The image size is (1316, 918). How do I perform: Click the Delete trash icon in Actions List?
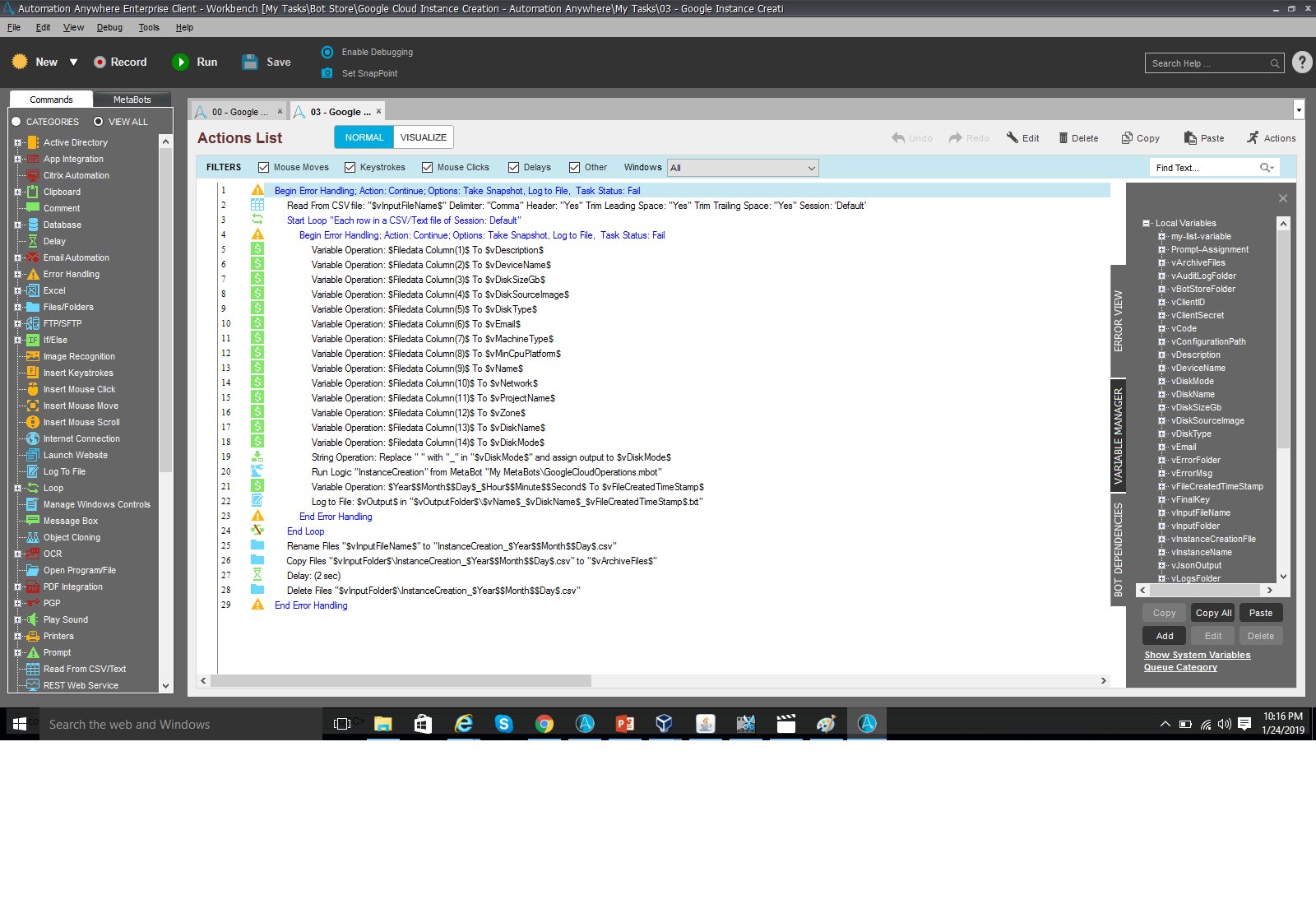pyautogui.click(x=1063, y=138)
